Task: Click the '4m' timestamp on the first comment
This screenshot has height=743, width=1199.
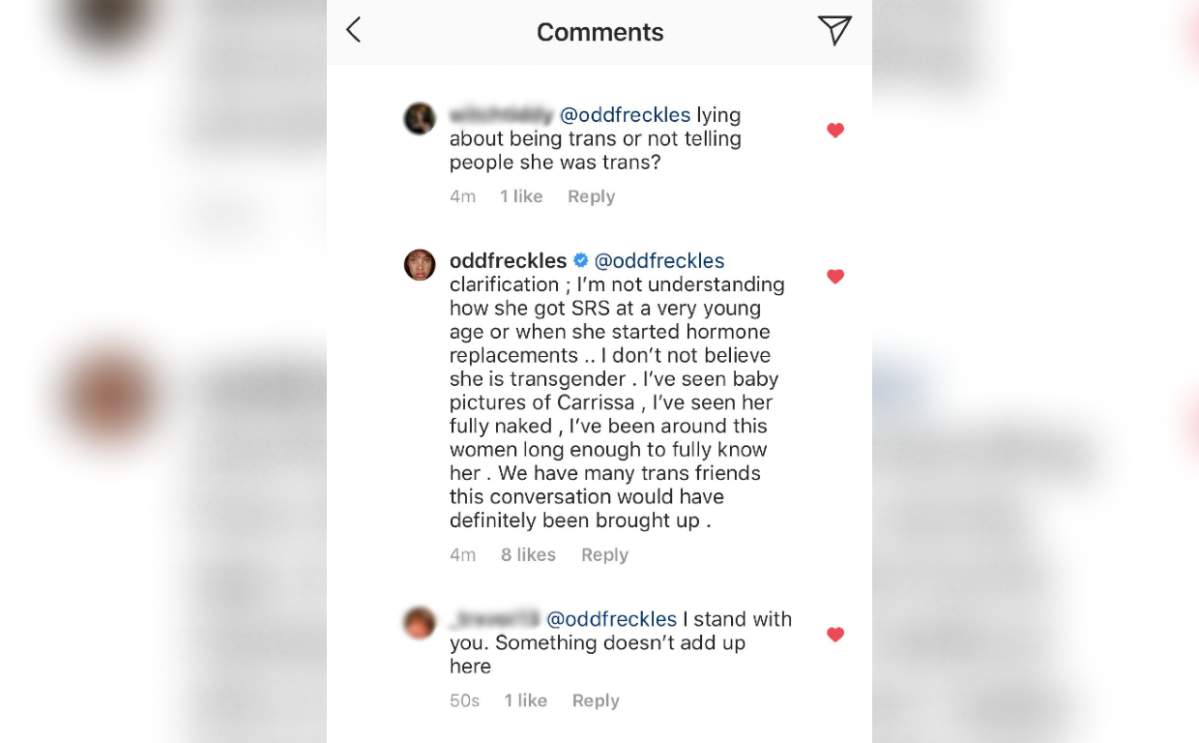Action: (462, 196)
